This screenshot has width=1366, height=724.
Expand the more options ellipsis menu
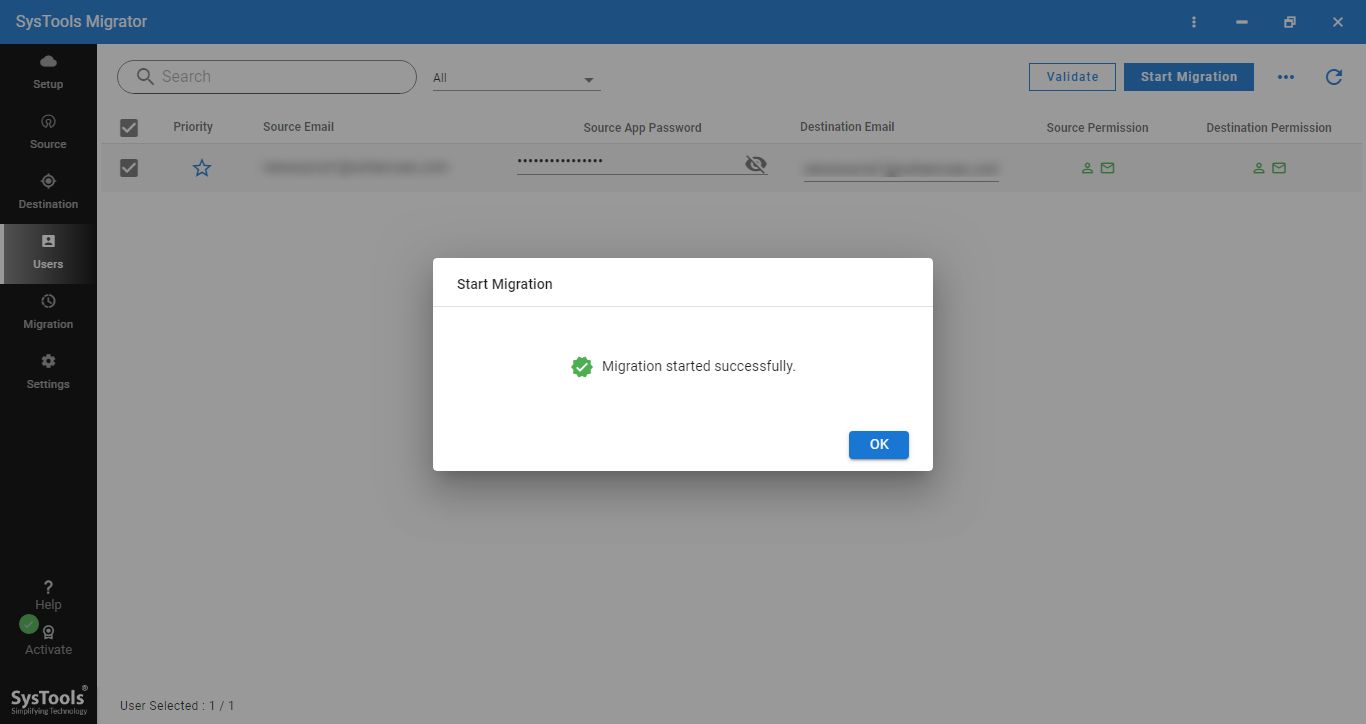1286,76
